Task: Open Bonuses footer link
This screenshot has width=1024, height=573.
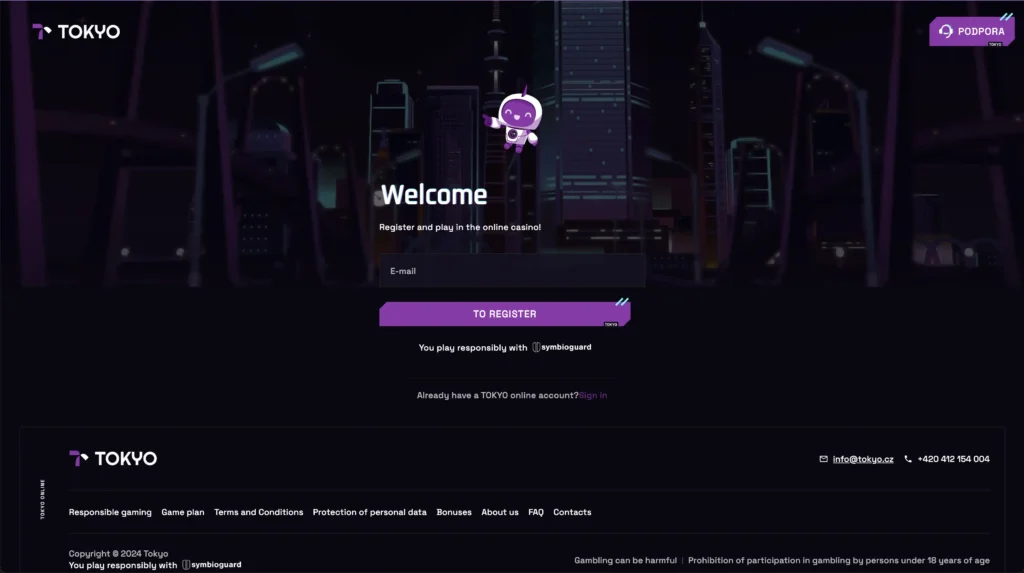Action: pos(454,512)
